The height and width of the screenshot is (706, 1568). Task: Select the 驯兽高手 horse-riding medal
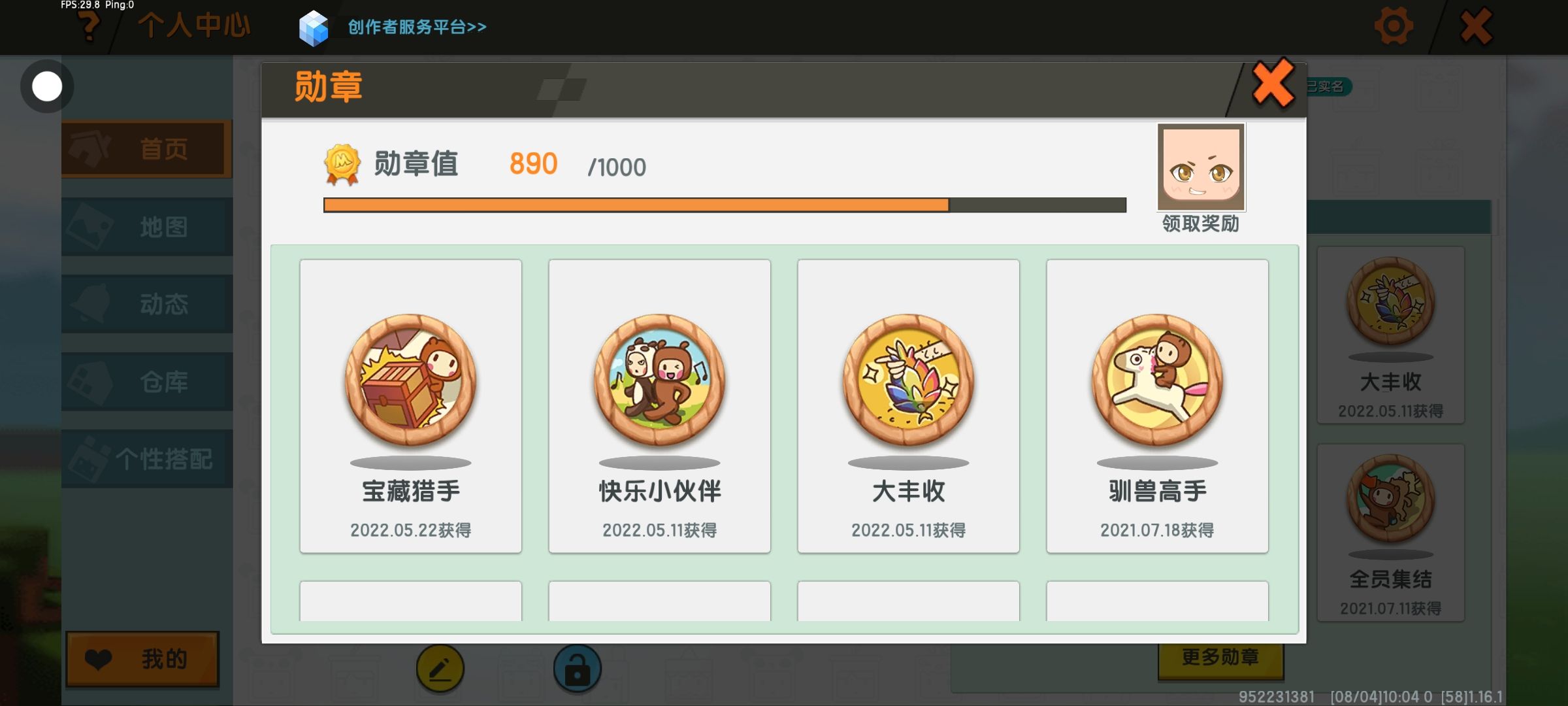1157,406
